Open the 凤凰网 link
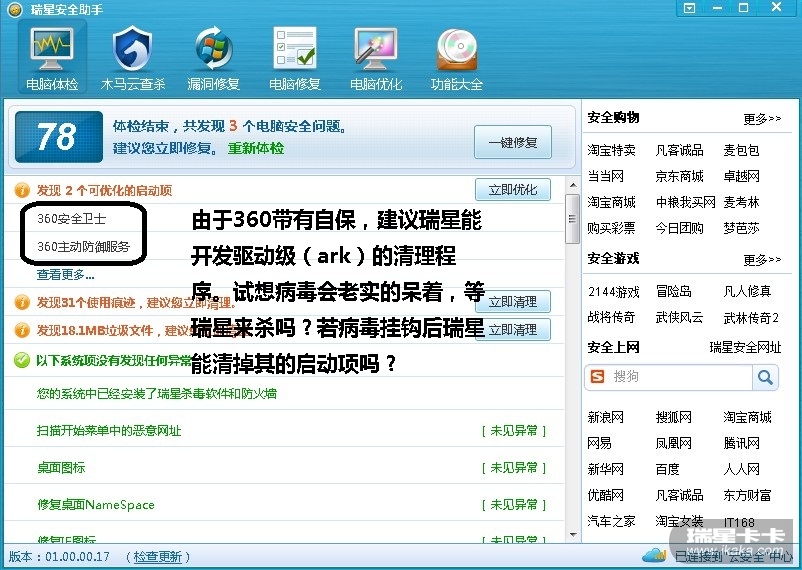The width and height of the screenshot is (802, 570). [x=674, y=443]
